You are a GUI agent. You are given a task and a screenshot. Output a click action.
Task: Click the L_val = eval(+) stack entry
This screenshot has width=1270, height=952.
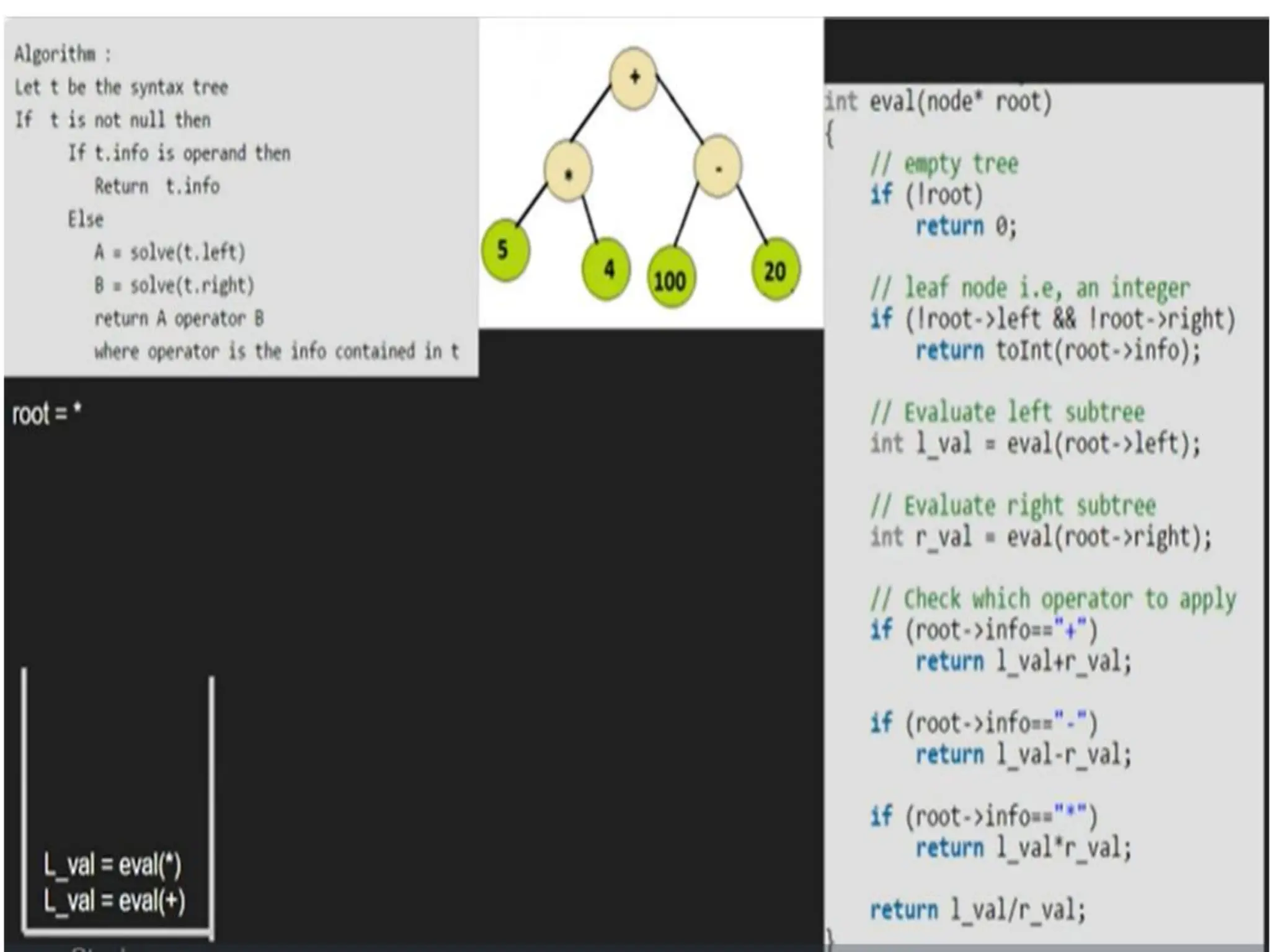pos(114,900)
